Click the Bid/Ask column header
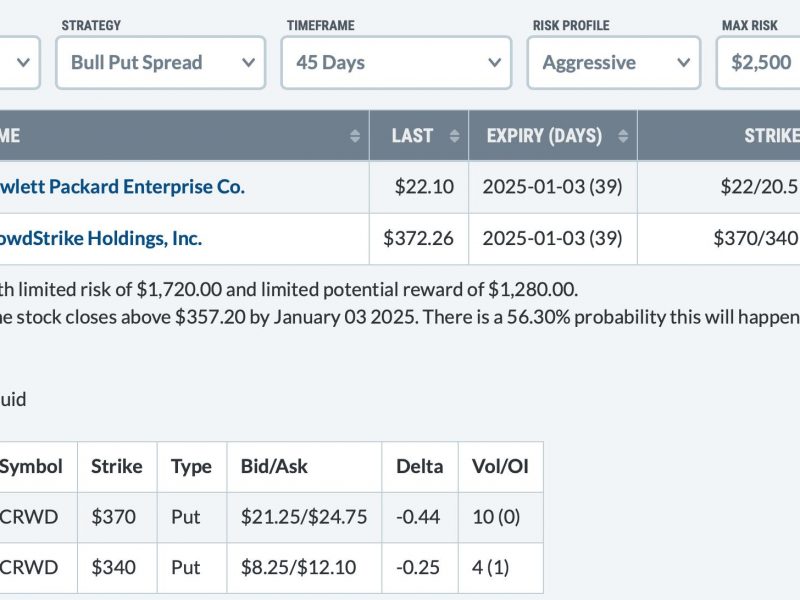 coord(304,467)
